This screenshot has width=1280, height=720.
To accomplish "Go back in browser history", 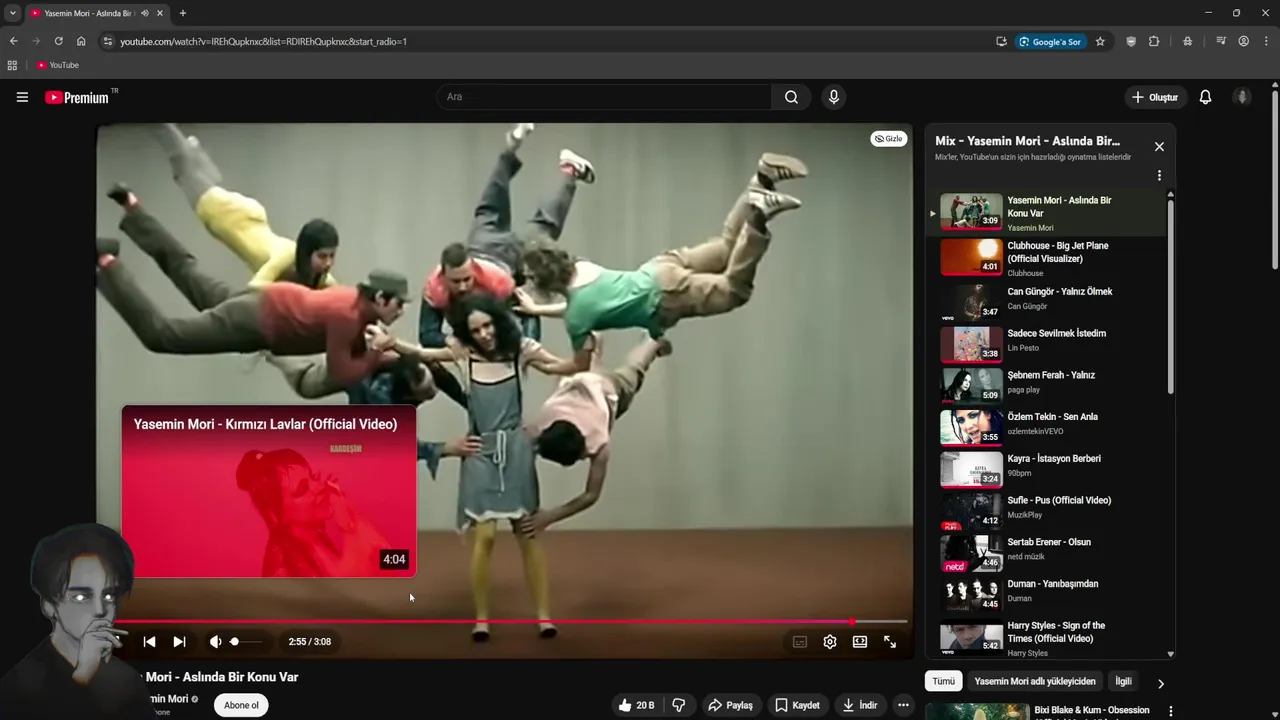I will point(13,41).
